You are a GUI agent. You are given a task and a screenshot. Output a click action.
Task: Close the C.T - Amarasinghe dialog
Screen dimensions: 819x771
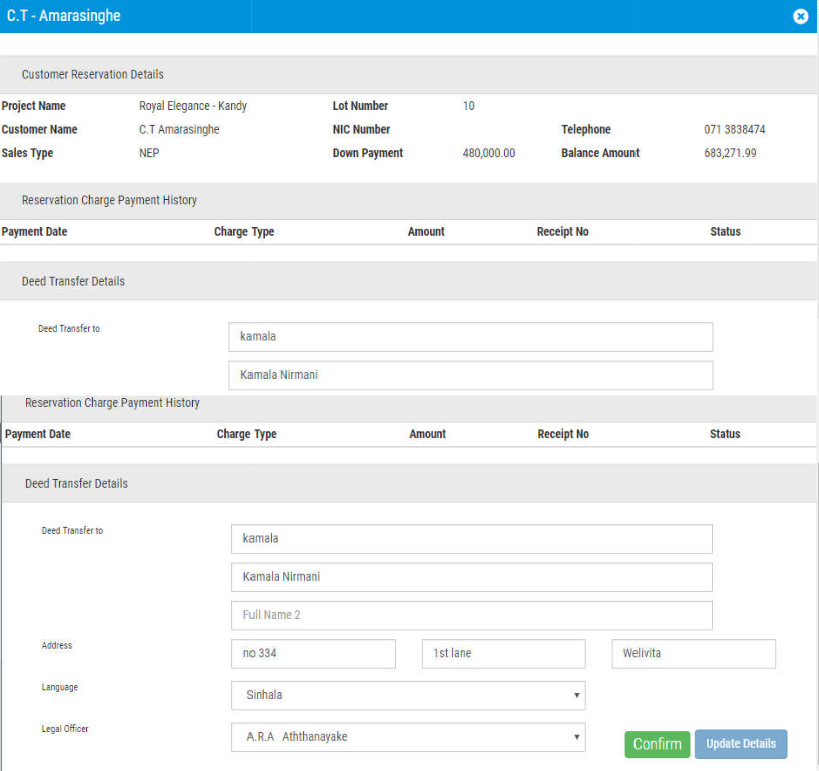click(800, 17)
